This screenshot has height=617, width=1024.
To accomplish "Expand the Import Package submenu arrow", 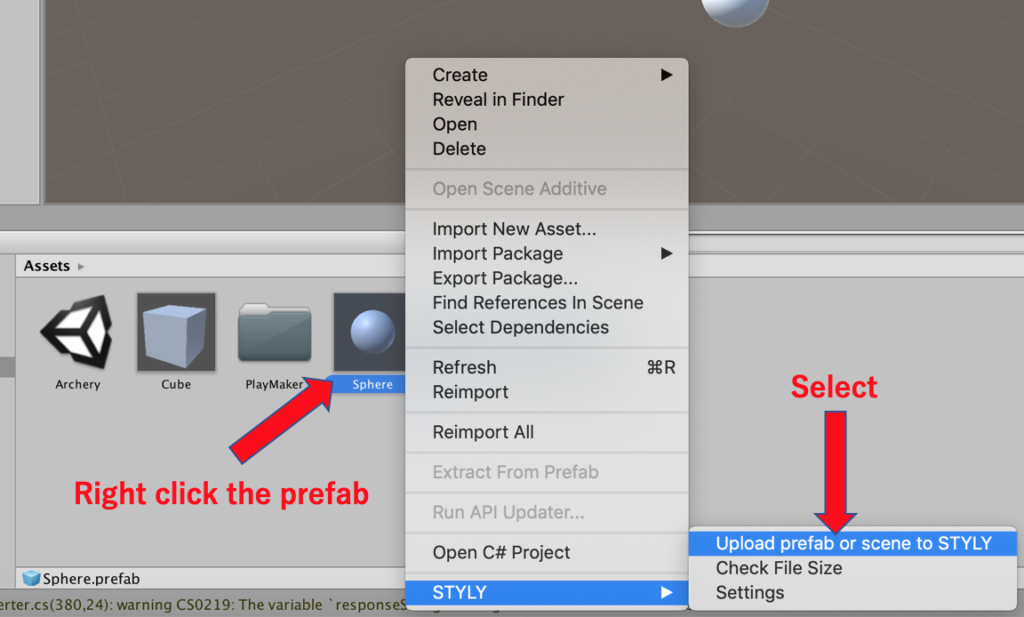I will click(x=666, y=253).
